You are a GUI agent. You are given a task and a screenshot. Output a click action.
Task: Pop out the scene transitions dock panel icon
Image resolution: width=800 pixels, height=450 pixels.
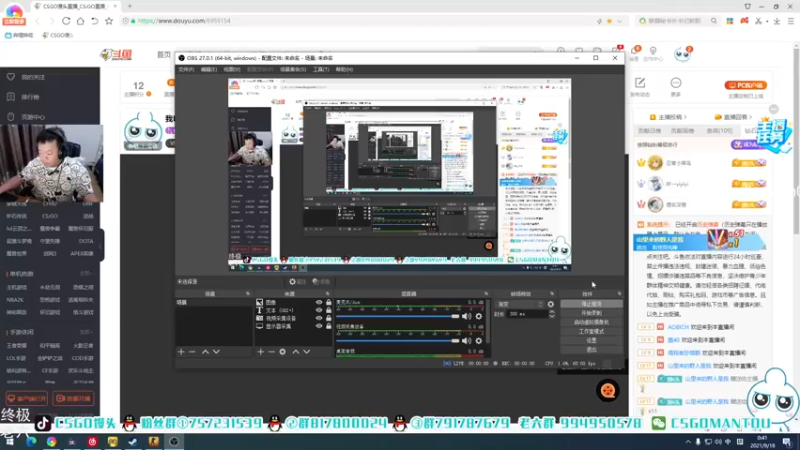pyautogui.click(x=552, y=294)
